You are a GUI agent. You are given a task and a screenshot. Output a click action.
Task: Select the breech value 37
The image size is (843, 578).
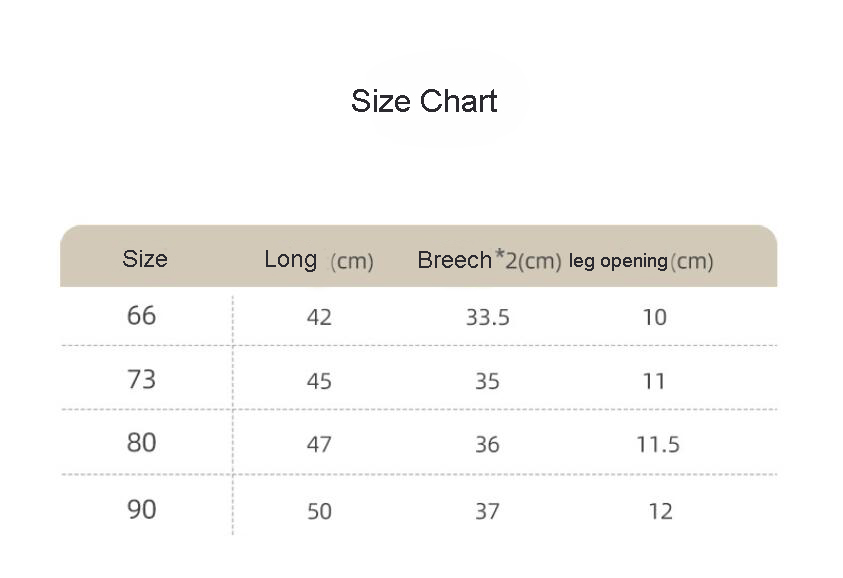point(487,511)
